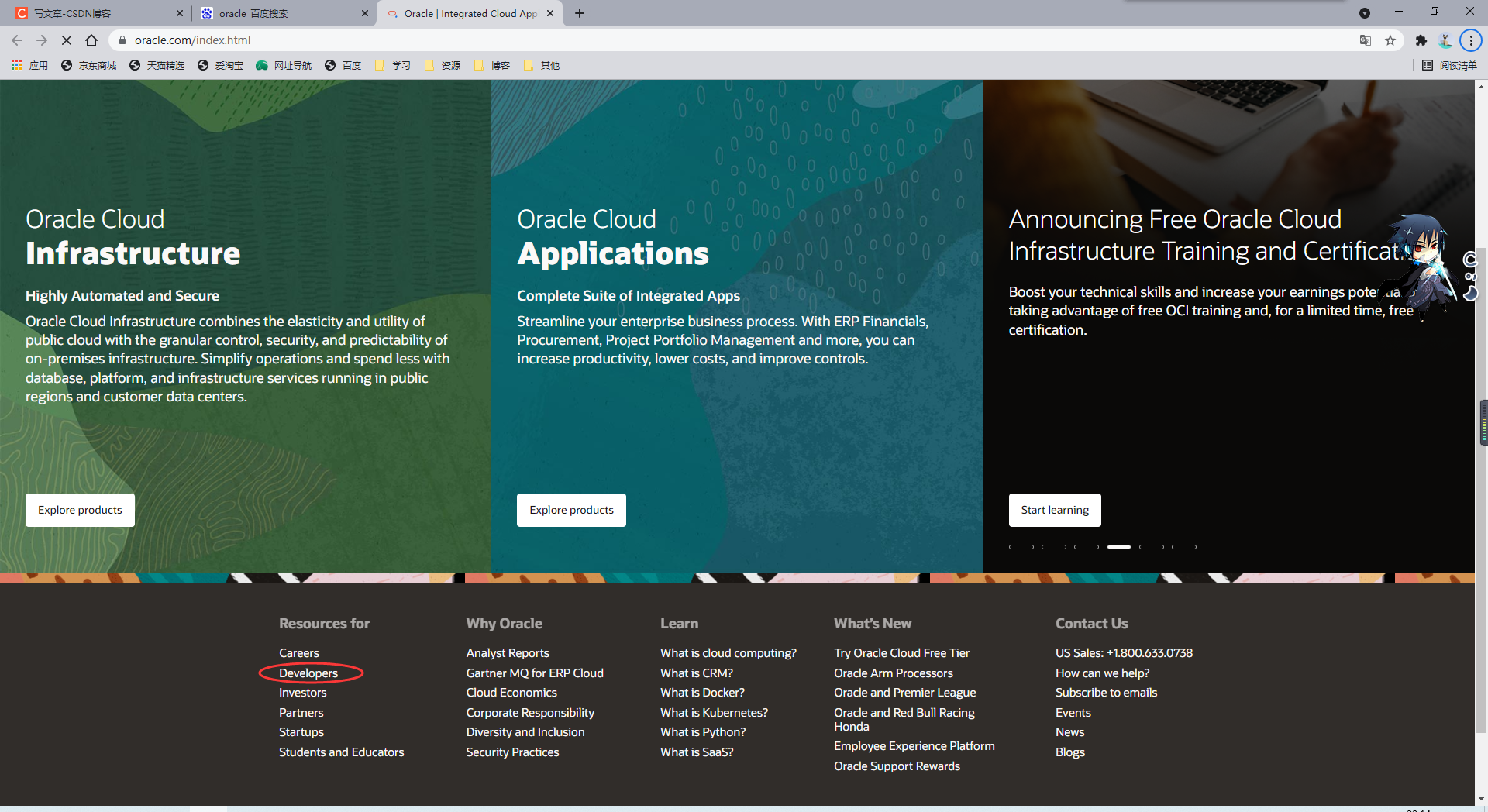Click the scrollbar down arrow
Image resolution: width=1488 pixels, height=812 pixels.
1482,798
